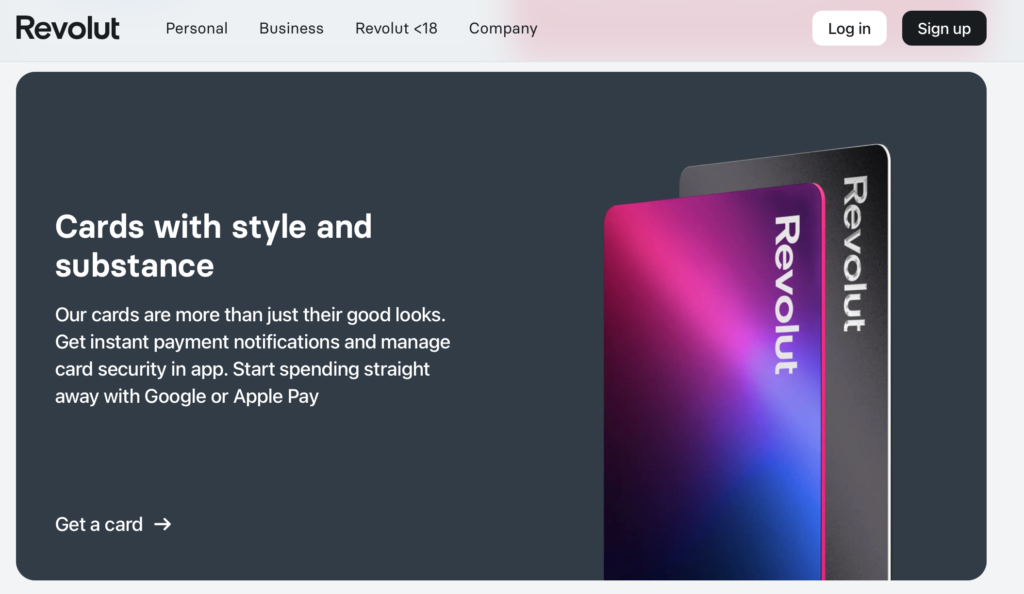Click the Log in button
The width and height of the screenshot is (1024, 594).
(x=849, y=28)
